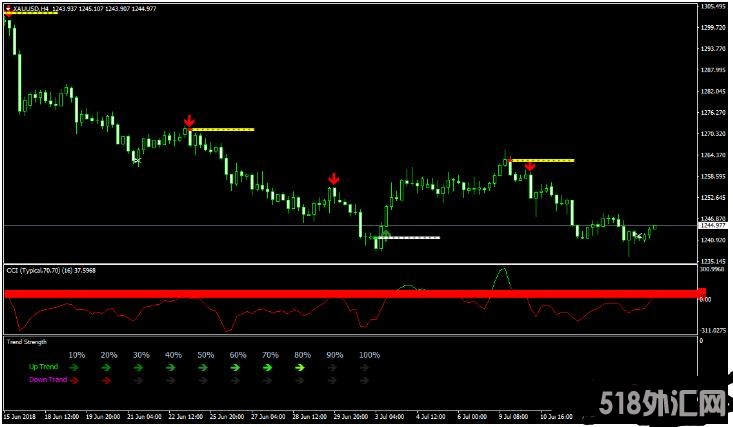Image resolution: width=733 pixels, height=427 pixels.
Task: Click the 3 Jul 04:00 time label
Action: click(389, 416)
